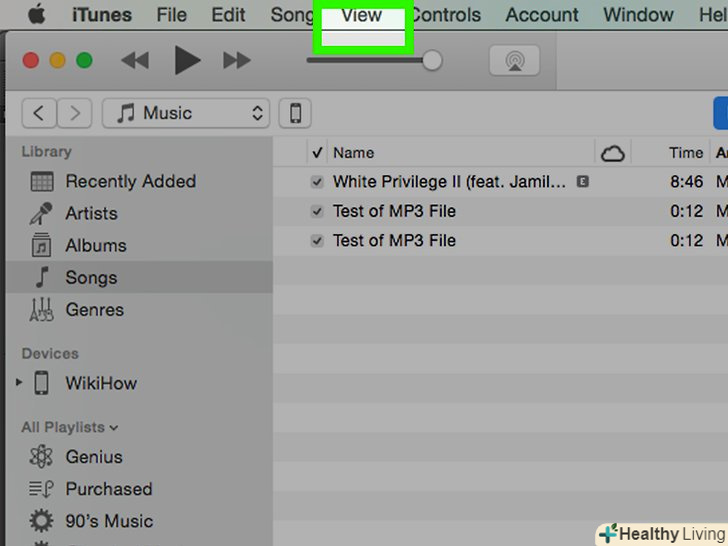The height and width of the screenshot is (546, 728).
Task: Click the Genres guitars icon
Action: point(41,309)
